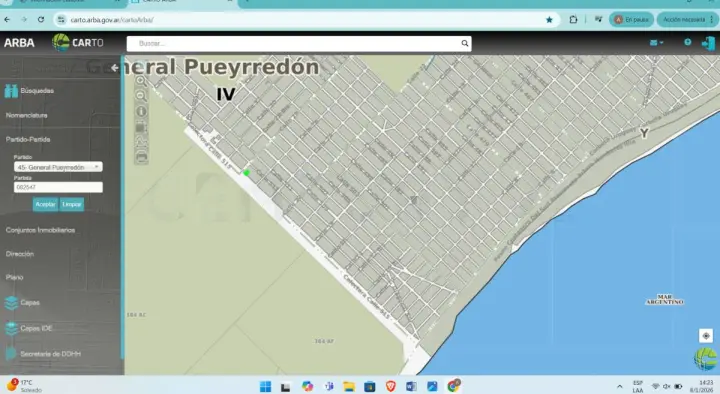
Task: Expand the Capas IDE section
Action: (x=36, y=328)
